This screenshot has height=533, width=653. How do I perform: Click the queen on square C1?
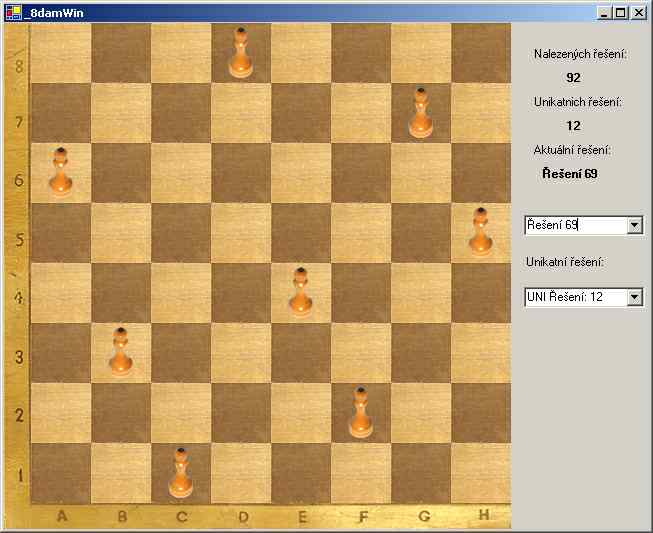[180, 473]
